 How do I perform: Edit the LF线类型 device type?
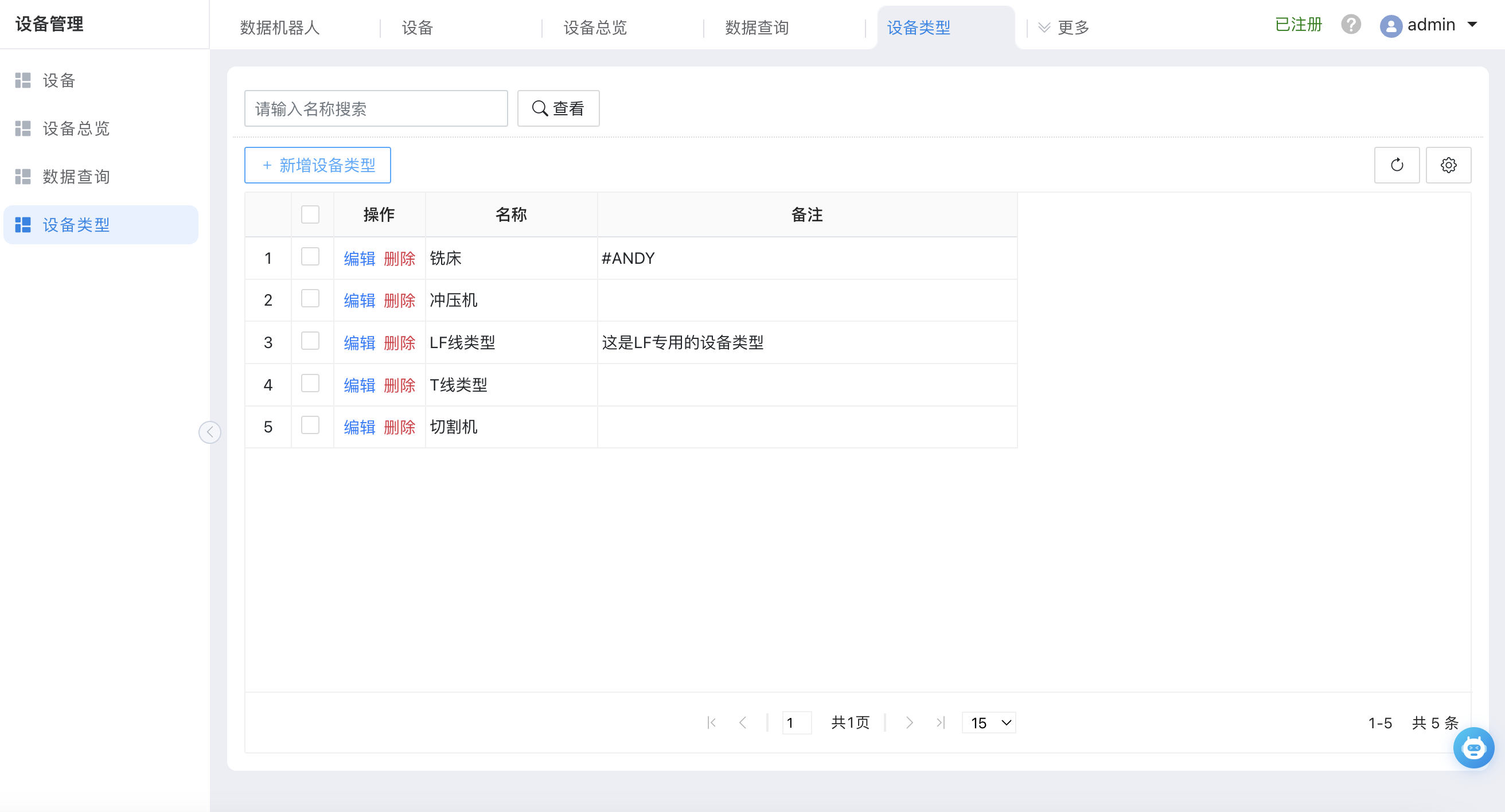click(x=359, y=343)
